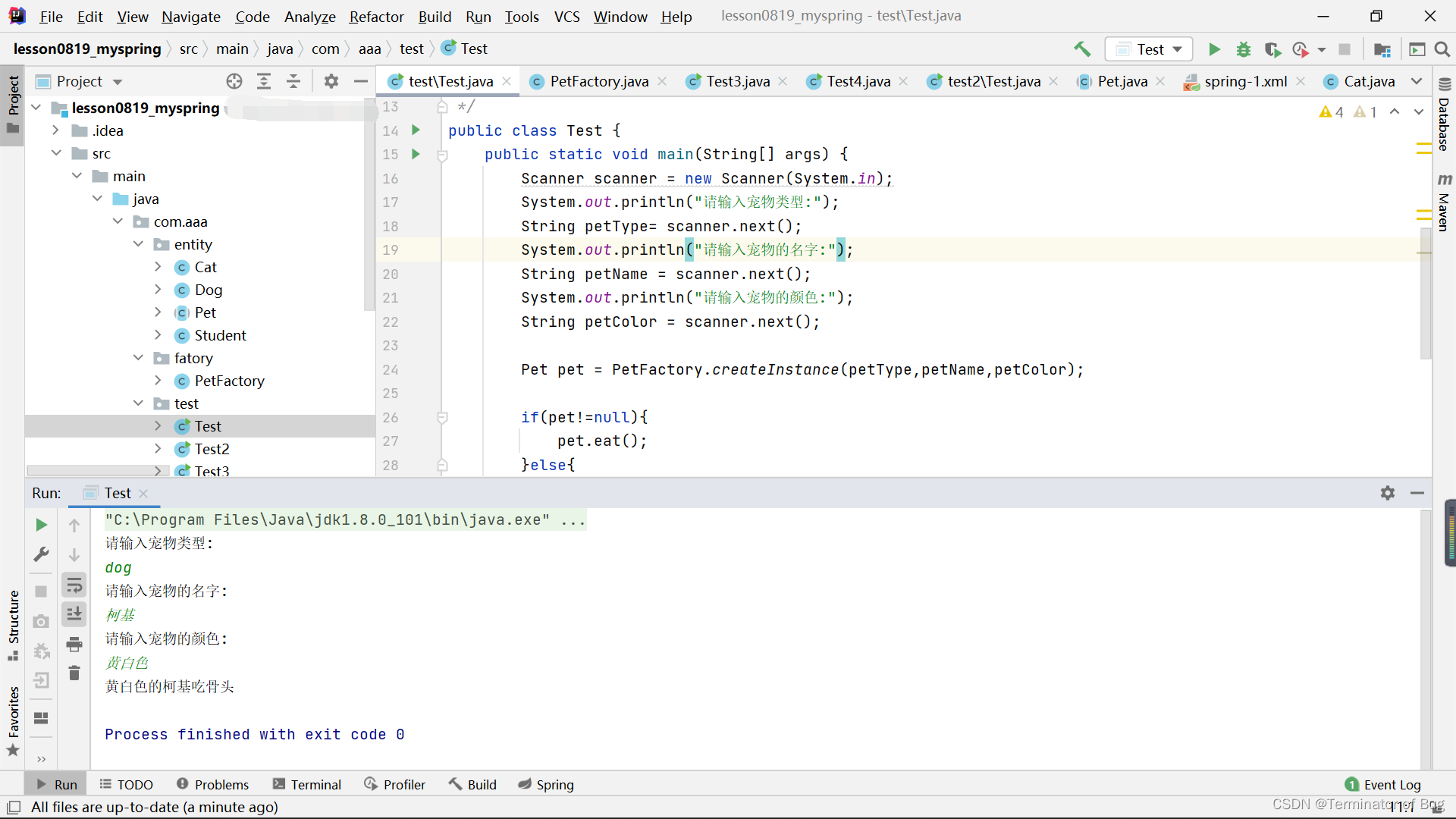1456x819 pixels.
Task: Toggle tool window quick access at status bar
Action: [x=13, y=807]
